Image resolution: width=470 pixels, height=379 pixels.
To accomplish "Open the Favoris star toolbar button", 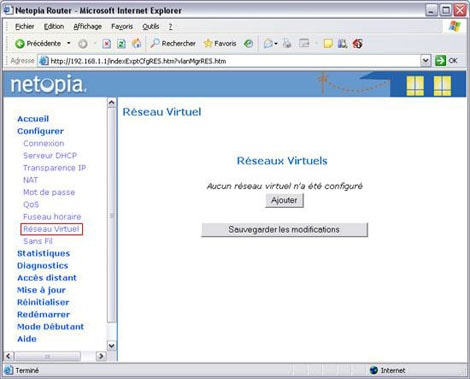I will [x=220, y=43].
